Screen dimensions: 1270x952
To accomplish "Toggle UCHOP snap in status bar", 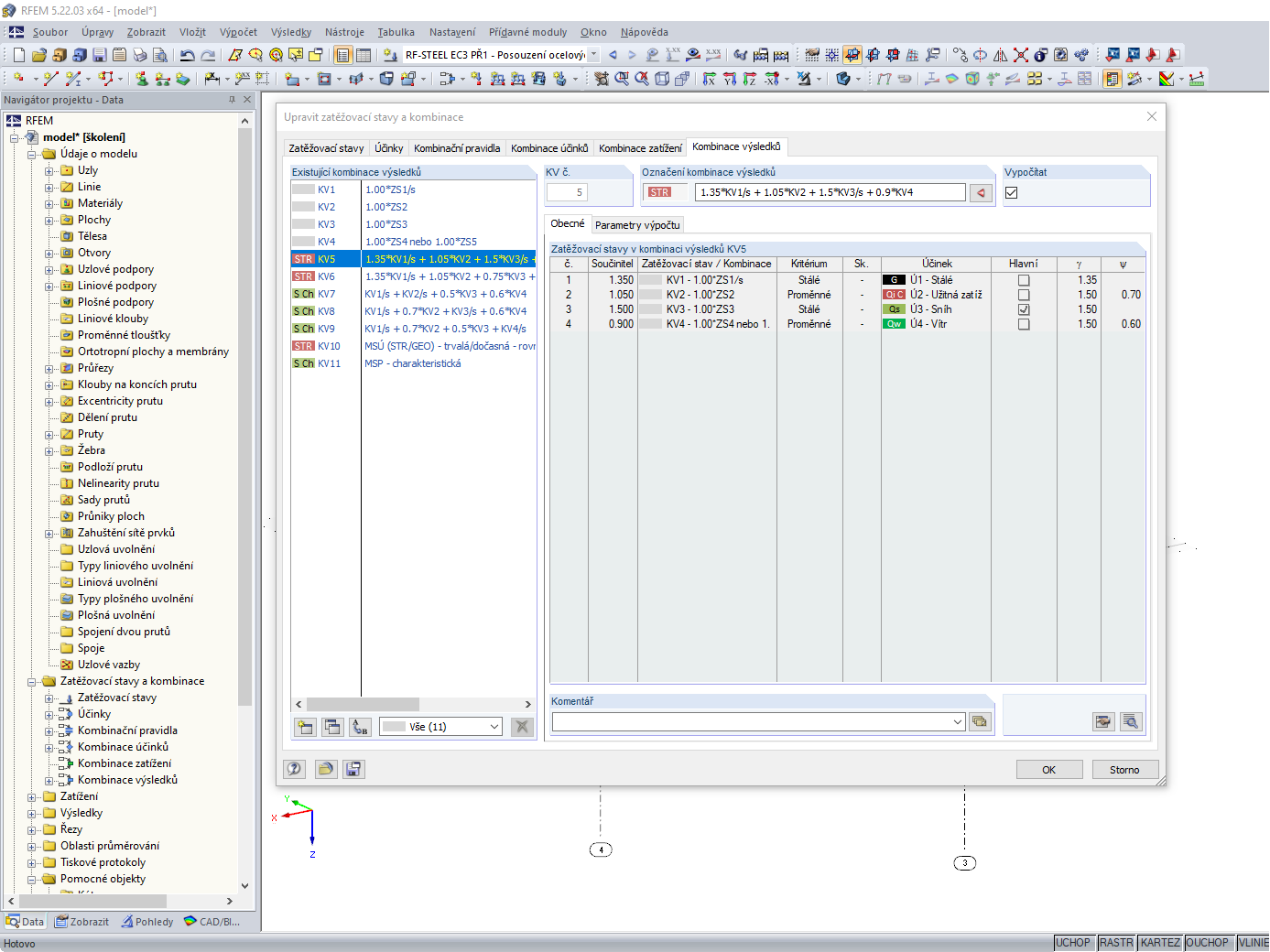I will pos(1072,943).
